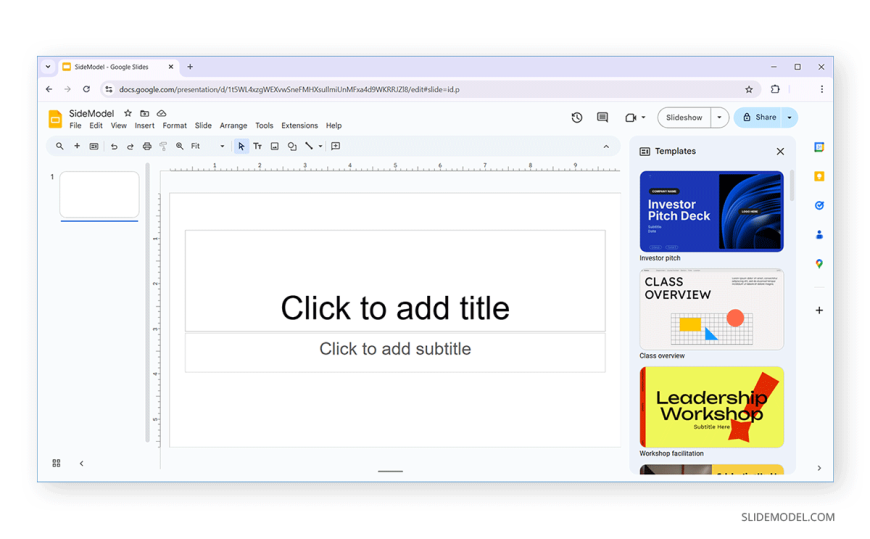The image size is (870, 539).
Task: Select the Class Overview template
Action: [x=711, y=309]
